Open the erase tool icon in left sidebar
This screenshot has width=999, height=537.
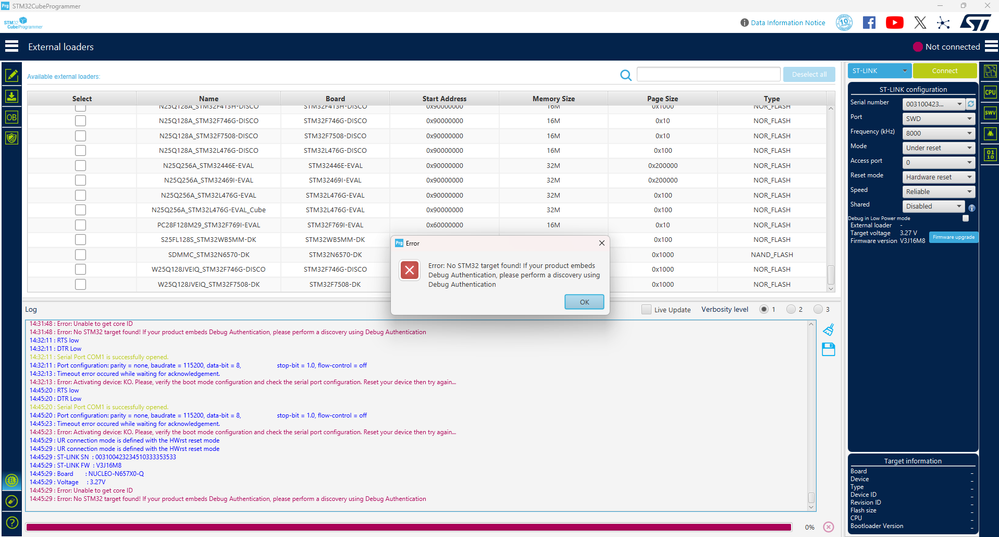[11, 502]
